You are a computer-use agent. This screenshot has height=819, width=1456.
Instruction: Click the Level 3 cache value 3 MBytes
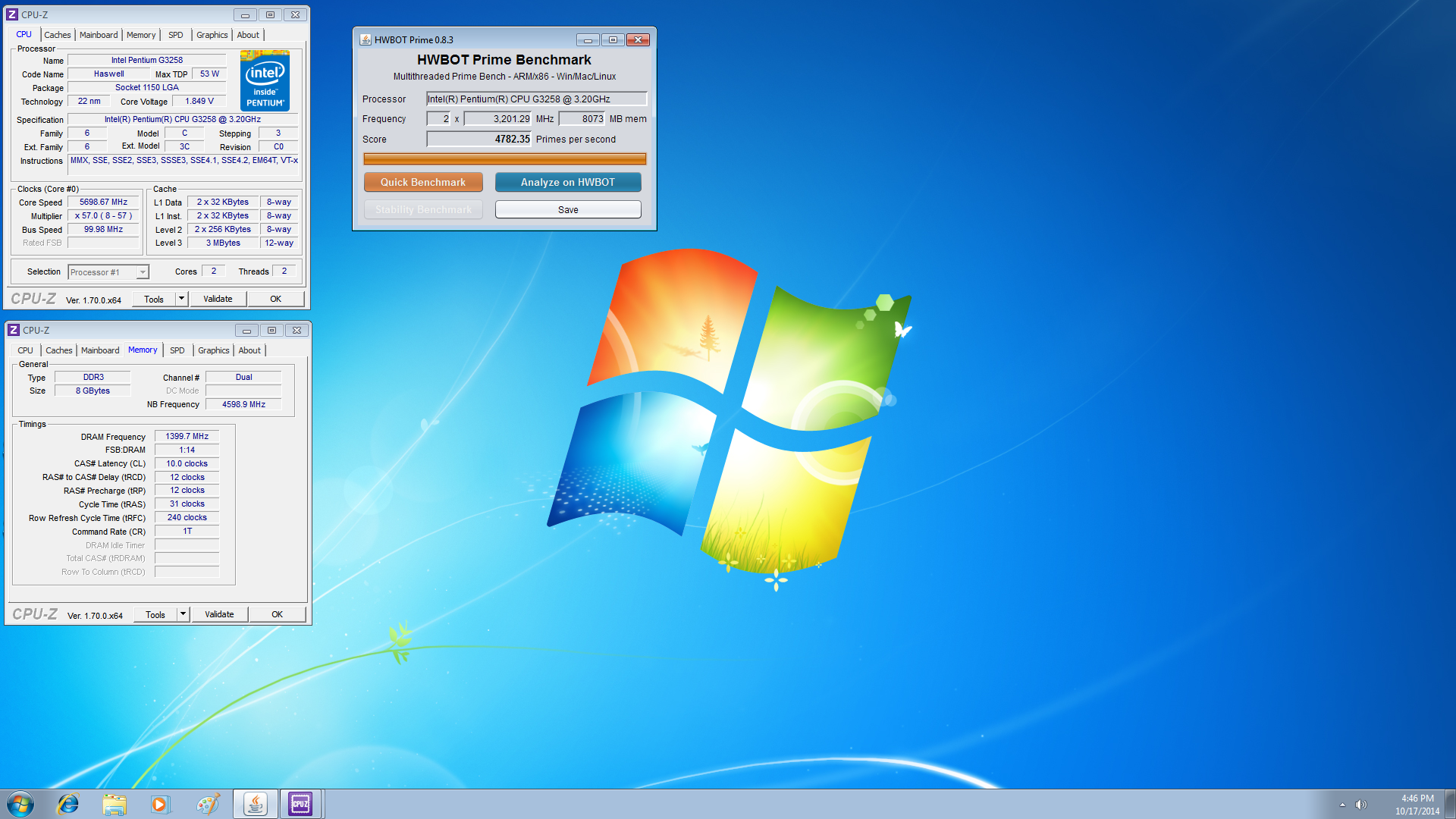click(x=223, y=243)
